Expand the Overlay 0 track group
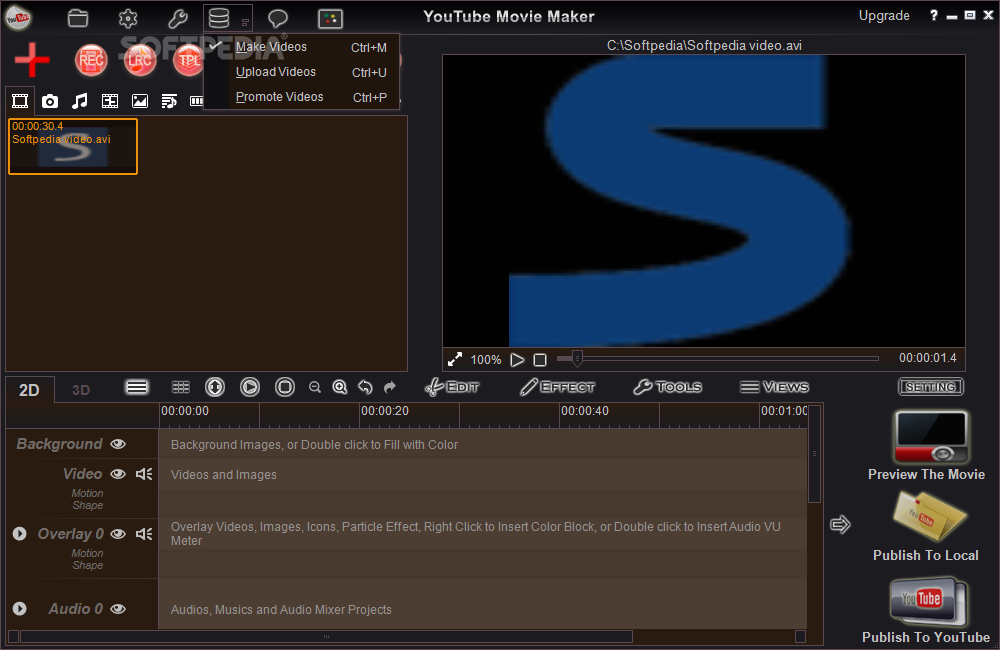1000x650 pixels. pyautogui.click(x=20, y=533)
